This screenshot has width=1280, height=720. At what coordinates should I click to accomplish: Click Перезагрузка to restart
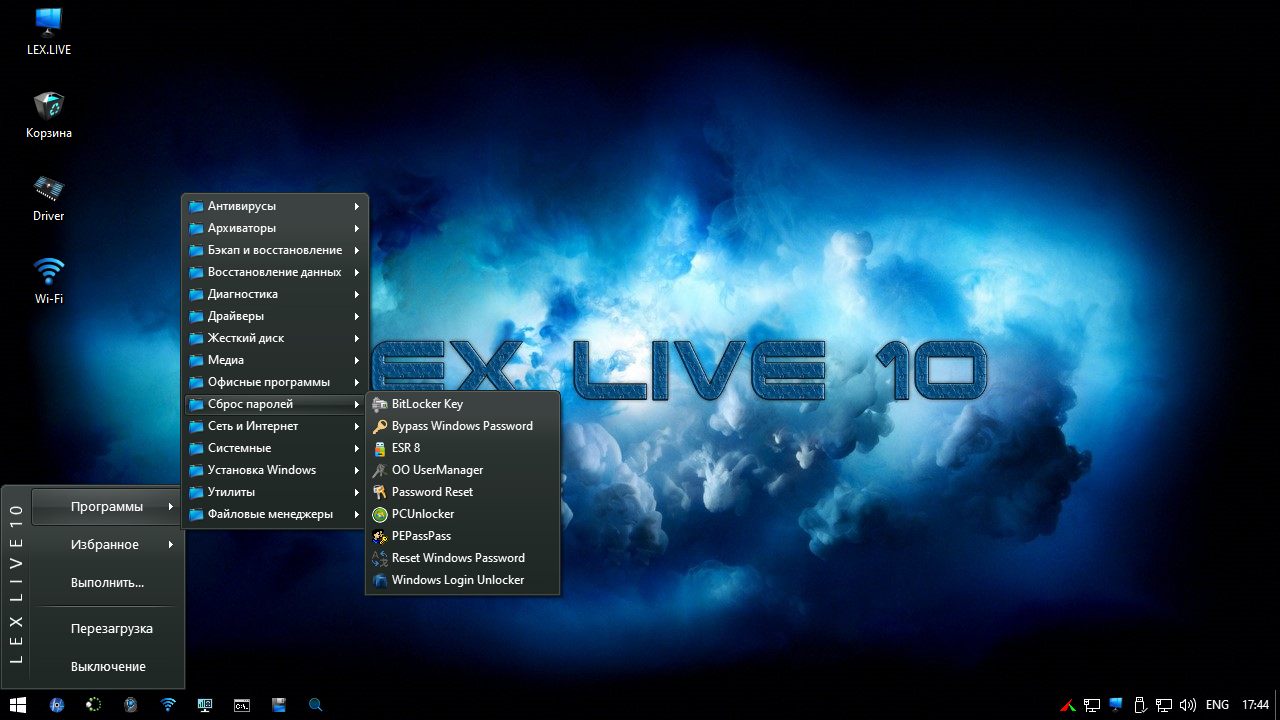click(x=111, y=629)
